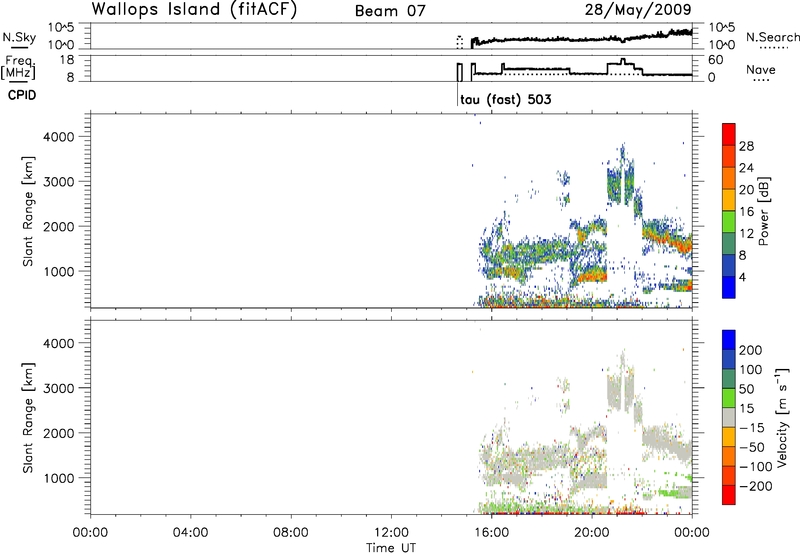
Task: Select the '3000' tick in the power panel
Action: click(x=59, y=182)
